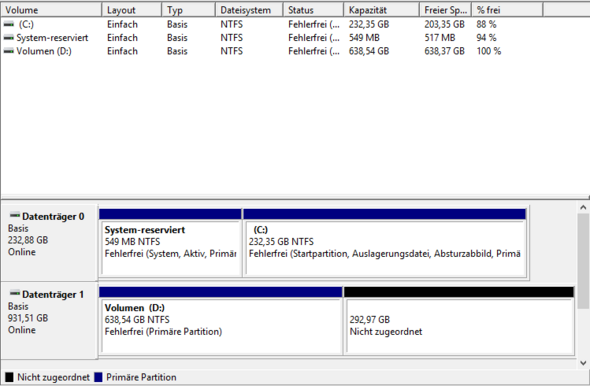Sort by the Status column header
The width and height of the screenshot is (590, 386).
point(313,10)
